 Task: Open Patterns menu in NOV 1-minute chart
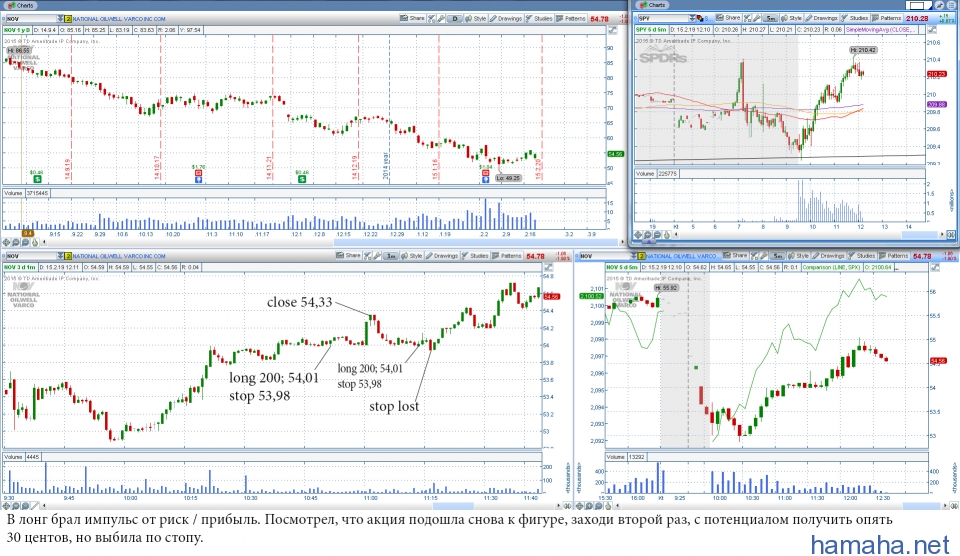pyautogui.click(x=507, y=256)
